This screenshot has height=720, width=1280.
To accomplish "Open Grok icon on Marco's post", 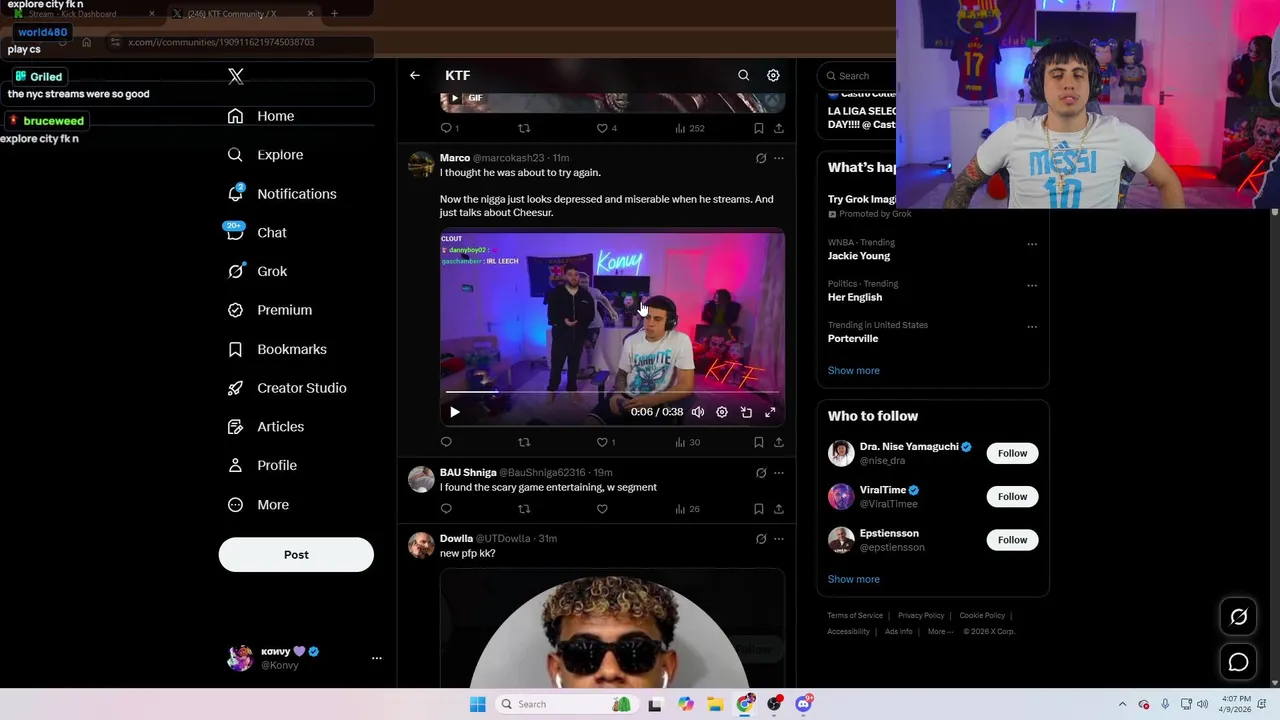I will click(761, 158).
